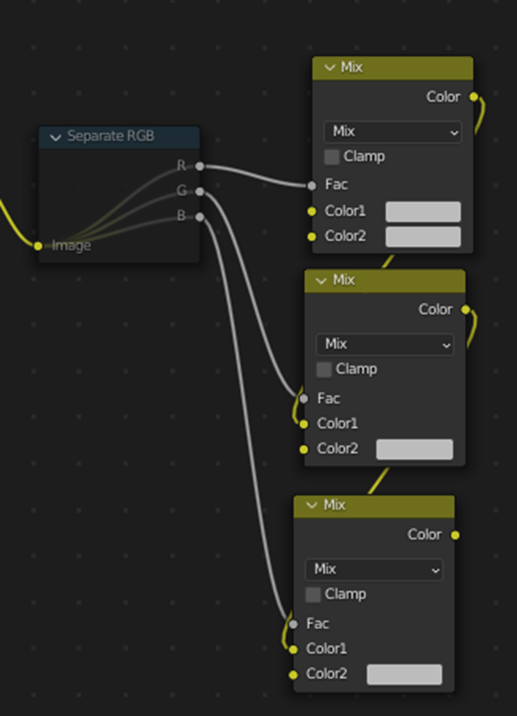The width and height of the screenshot is (517, 716).
Task: Select the middle Mix node by its header title
Action: point(344,279)
